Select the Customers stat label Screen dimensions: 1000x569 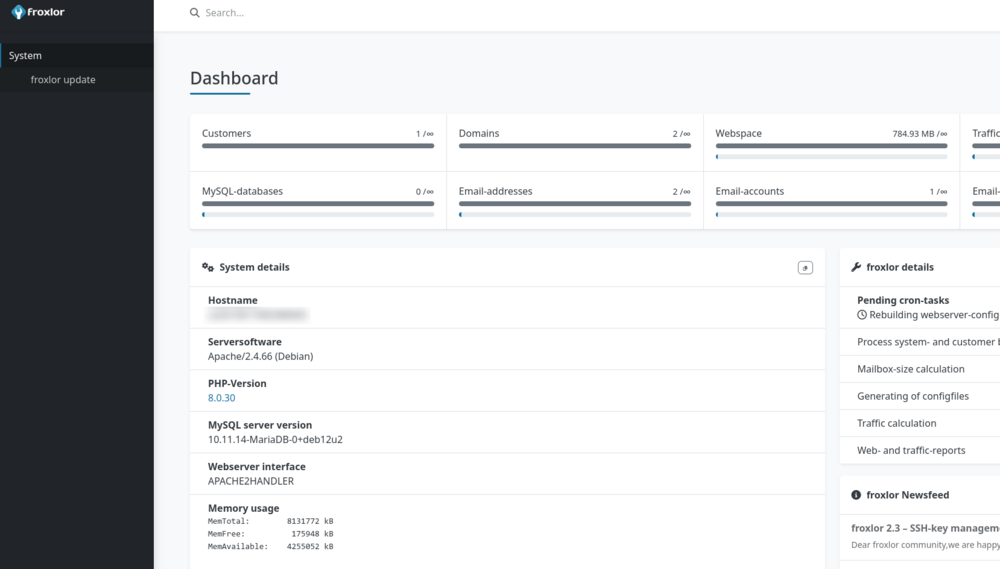click(226, 133)
